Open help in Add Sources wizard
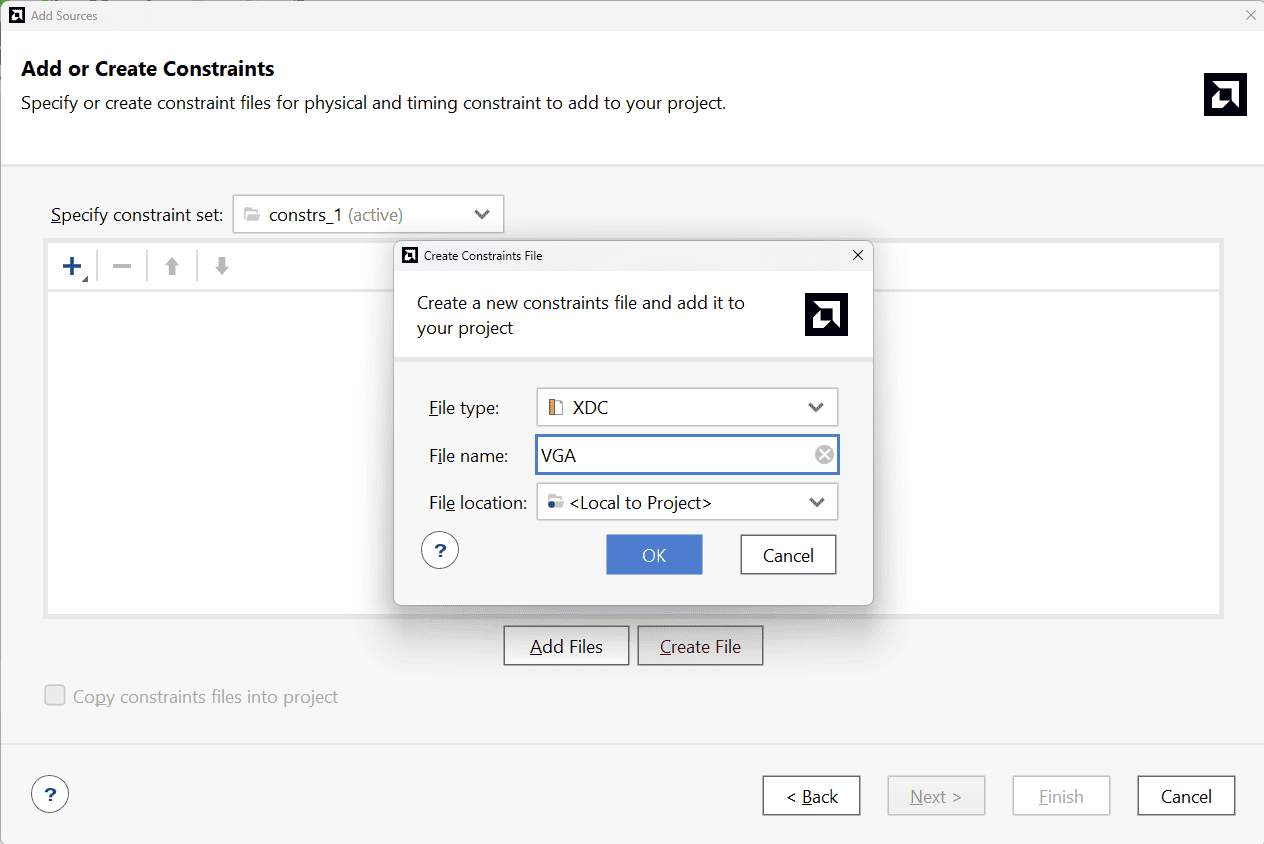This screenshot has height=844, width=1264. [x=50, y=795]
